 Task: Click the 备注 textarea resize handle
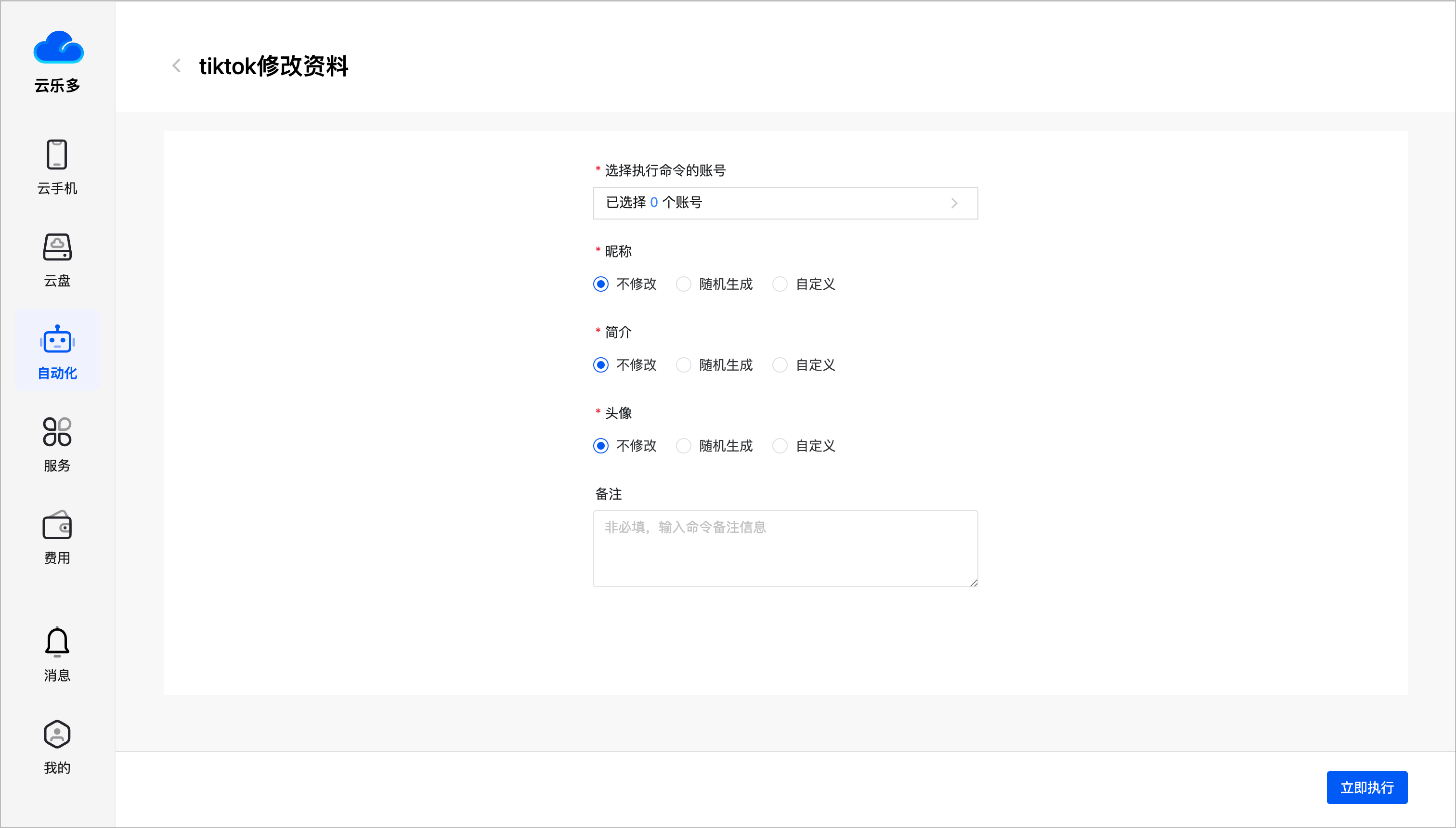tap(974, 582)
